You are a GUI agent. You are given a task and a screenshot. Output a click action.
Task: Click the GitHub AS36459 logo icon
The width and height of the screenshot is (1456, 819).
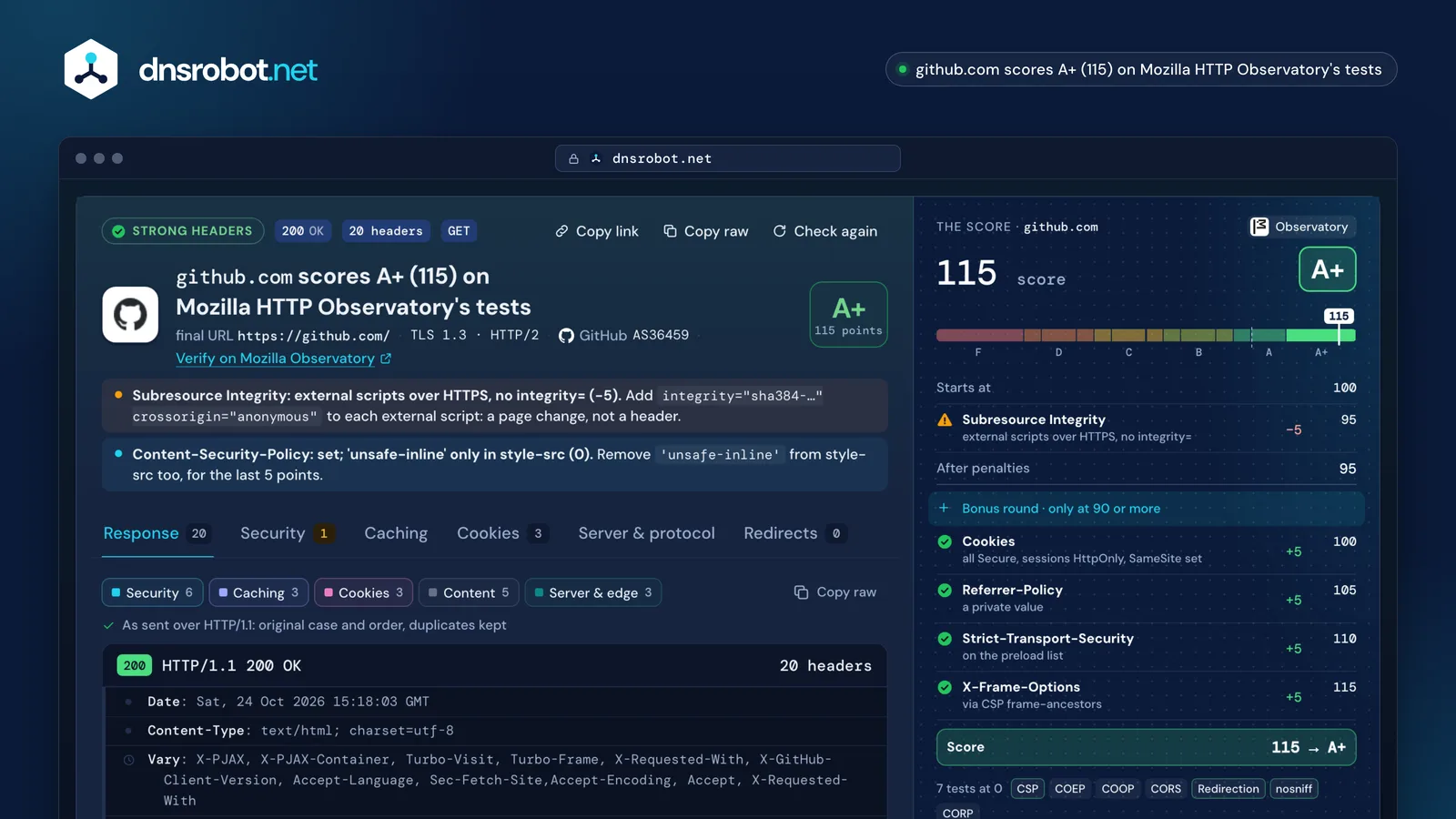(566, 335)
